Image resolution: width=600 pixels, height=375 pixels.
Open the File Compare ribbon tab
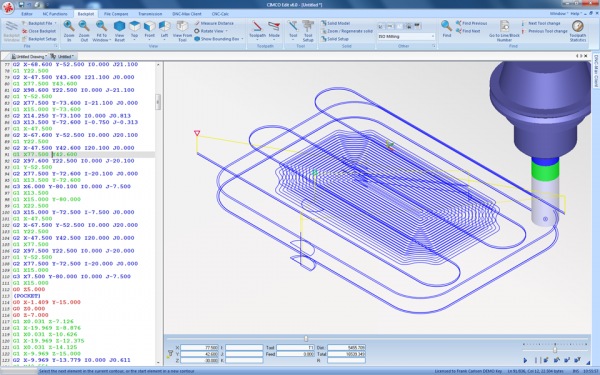[x=116, y=14]
